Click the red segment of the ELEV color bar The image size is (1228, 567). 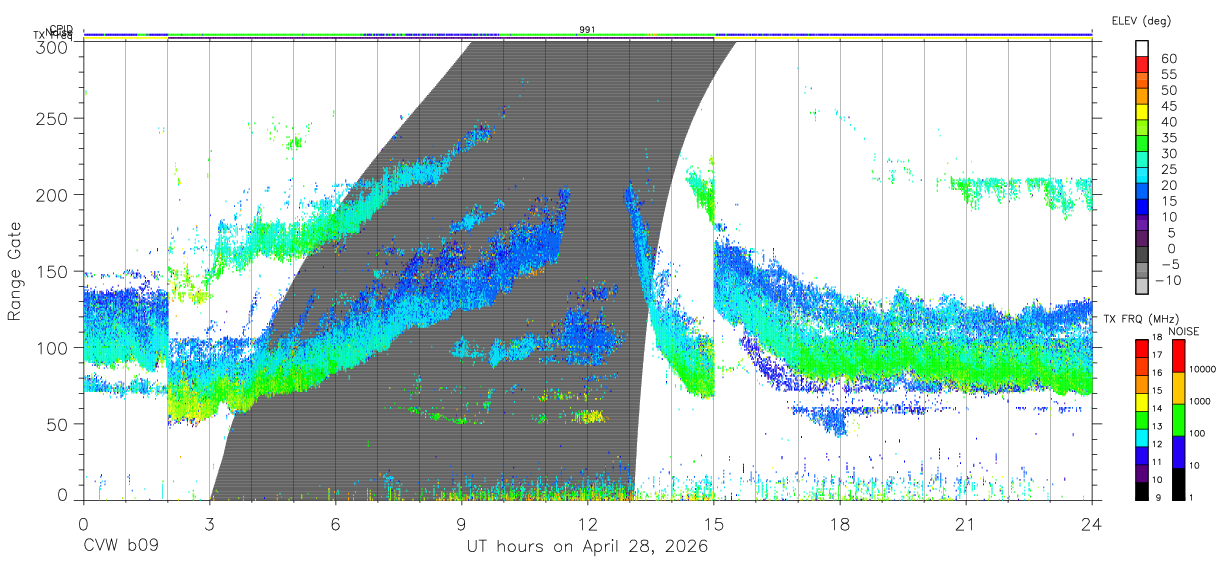[1143, 66]
